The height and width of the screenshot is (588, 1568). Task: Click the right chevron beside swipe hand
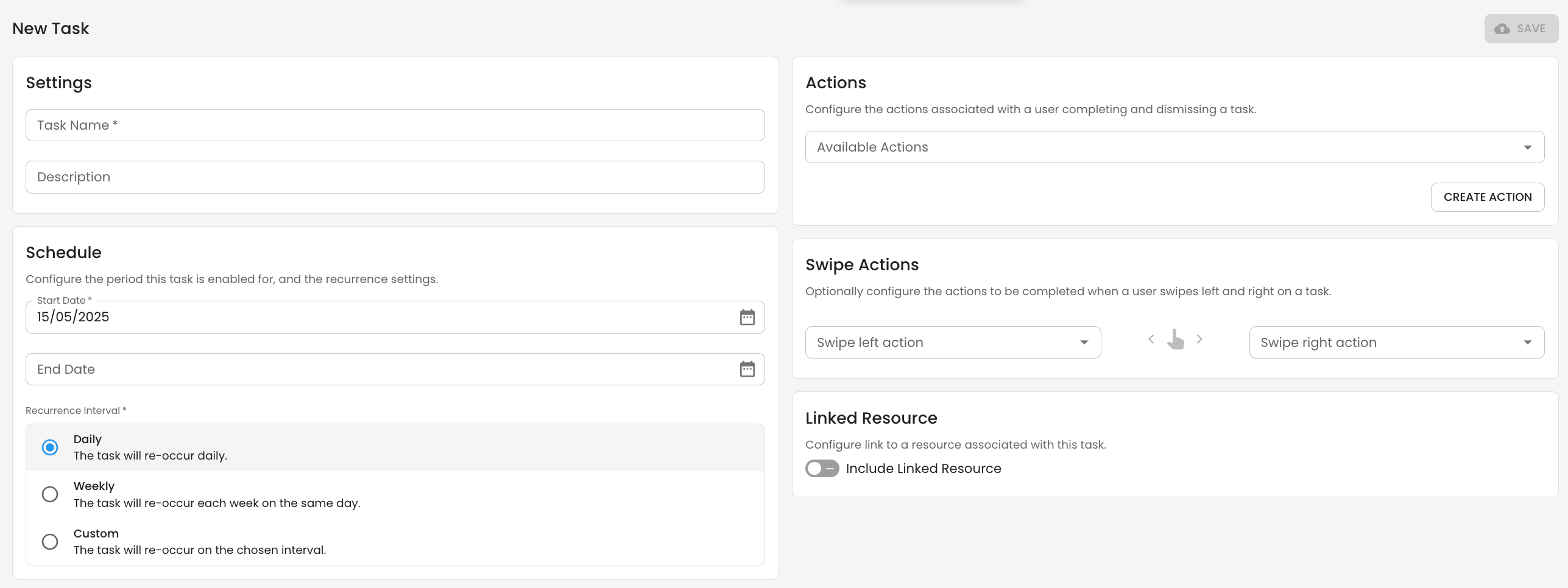coord(1199,339)
